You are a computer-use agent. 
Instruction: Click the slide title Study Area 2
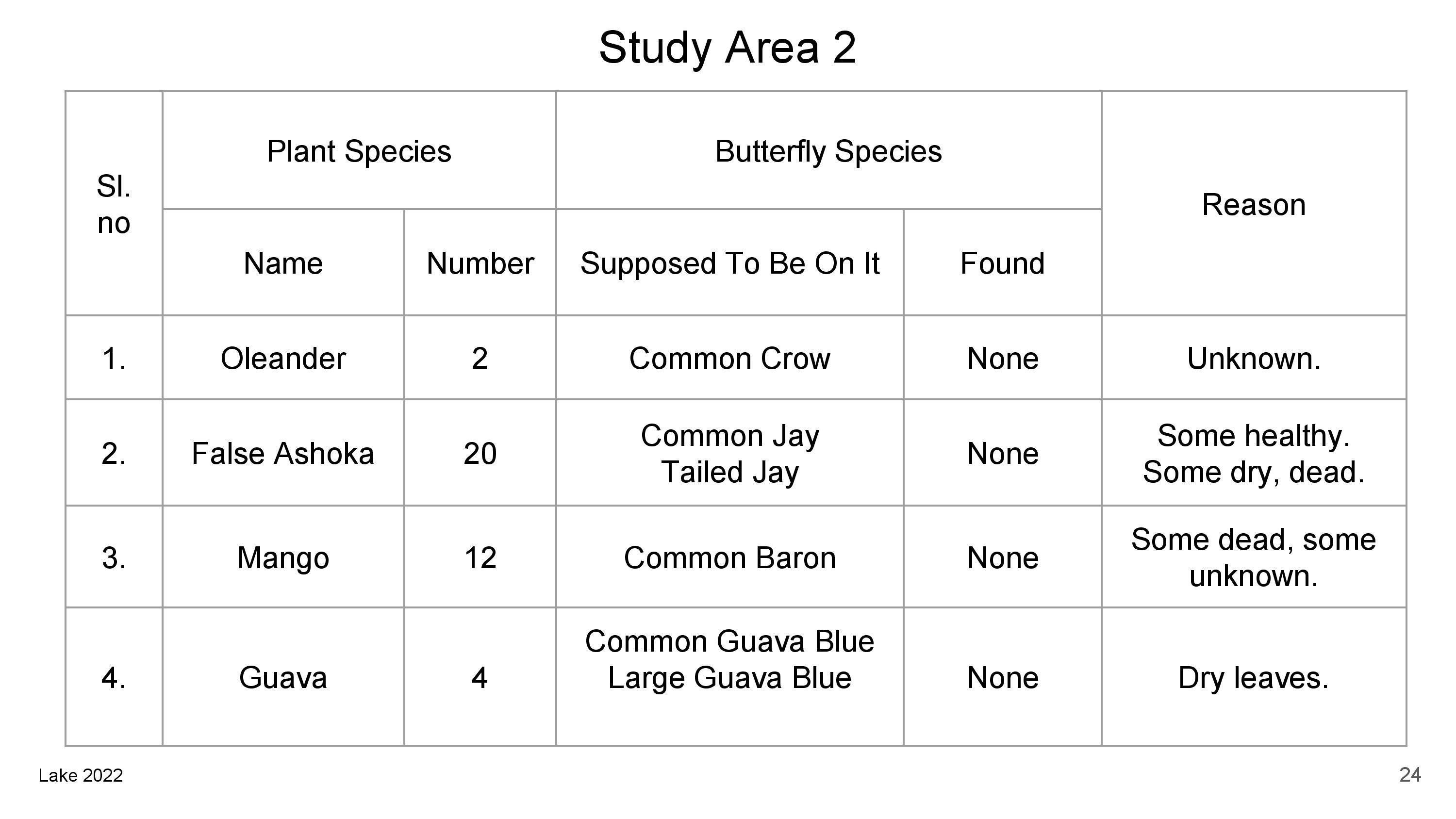click(x=728, y=48)
